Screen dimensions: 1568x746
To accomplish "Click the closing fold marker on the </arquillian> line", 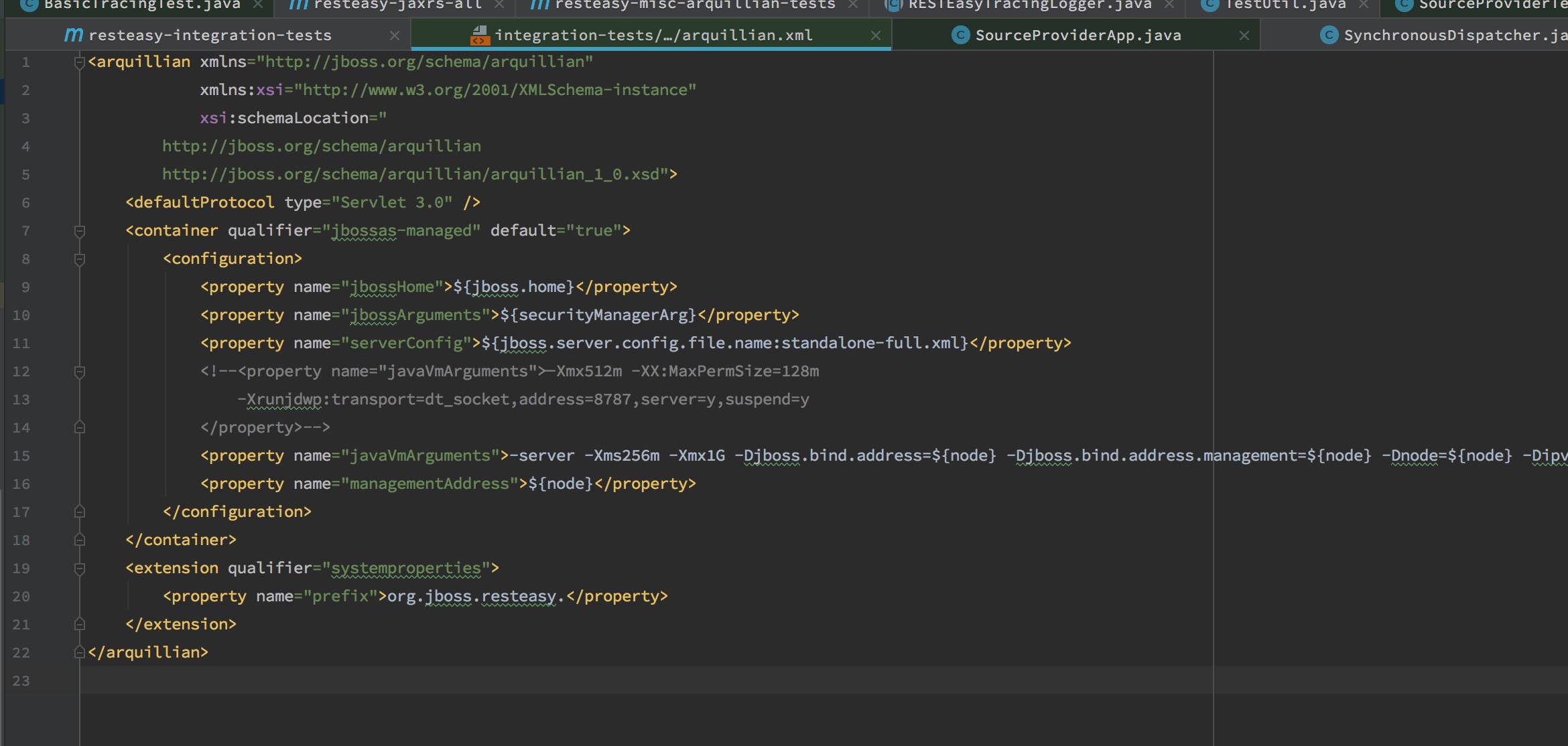I will (x=79, y=652).
